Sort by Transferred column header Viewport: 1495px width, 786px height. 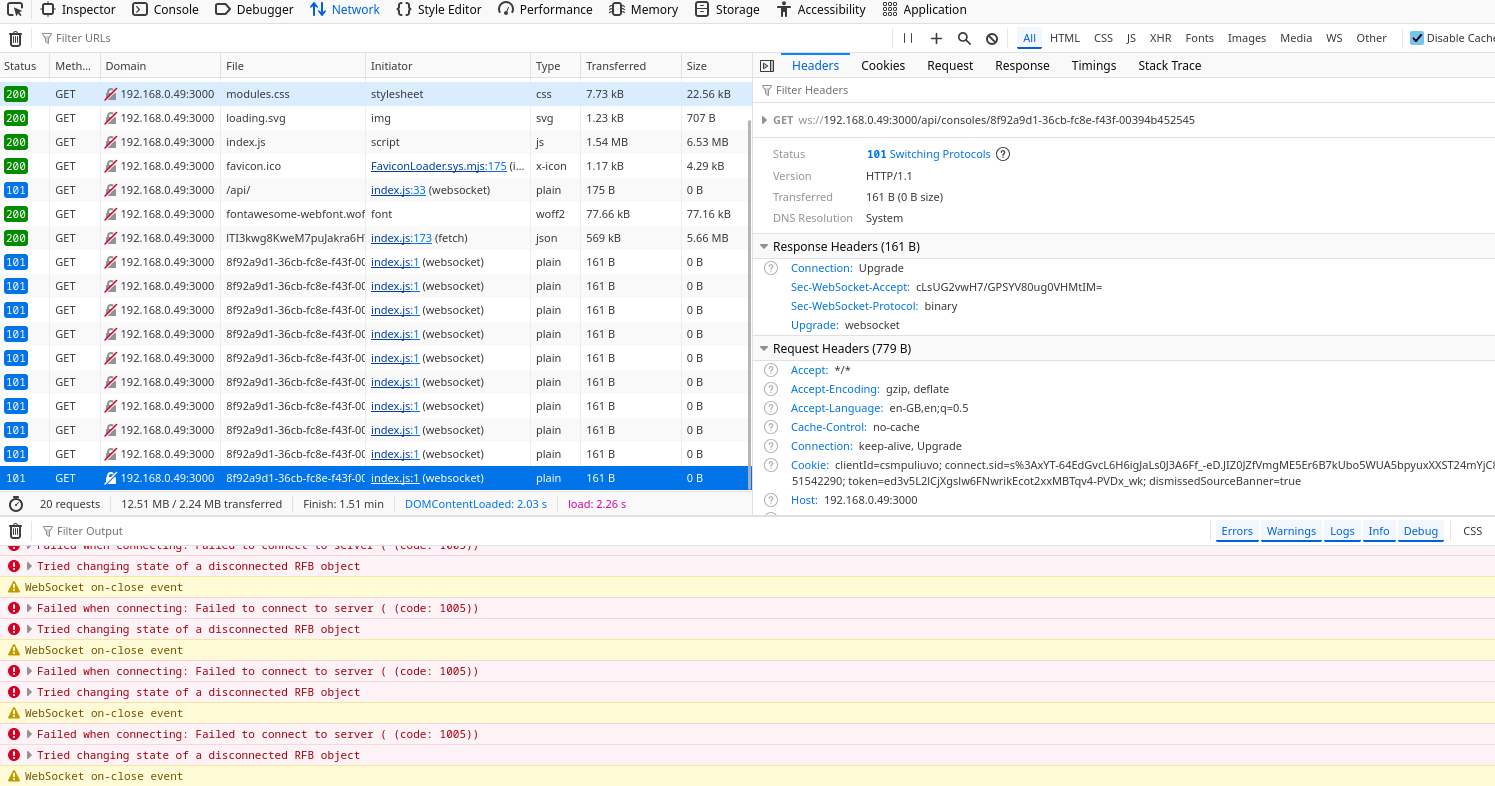630,66
